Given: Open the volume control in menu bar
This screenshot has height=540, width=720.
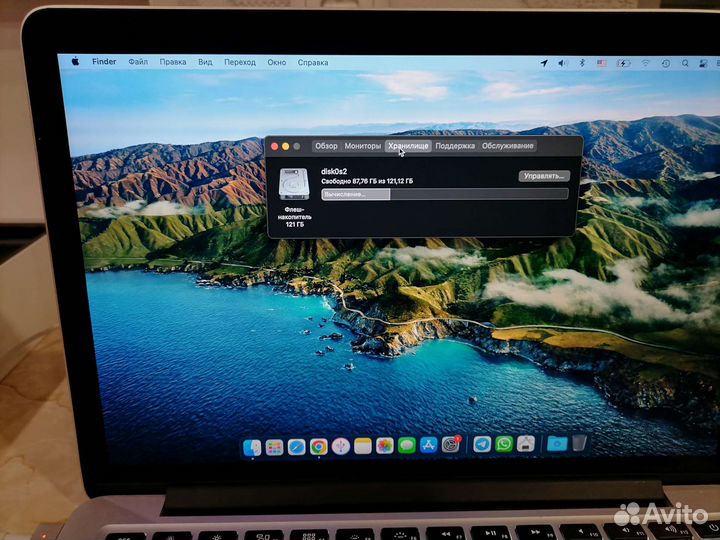Looking at the screenshot, I should click(x=562, y=63).
